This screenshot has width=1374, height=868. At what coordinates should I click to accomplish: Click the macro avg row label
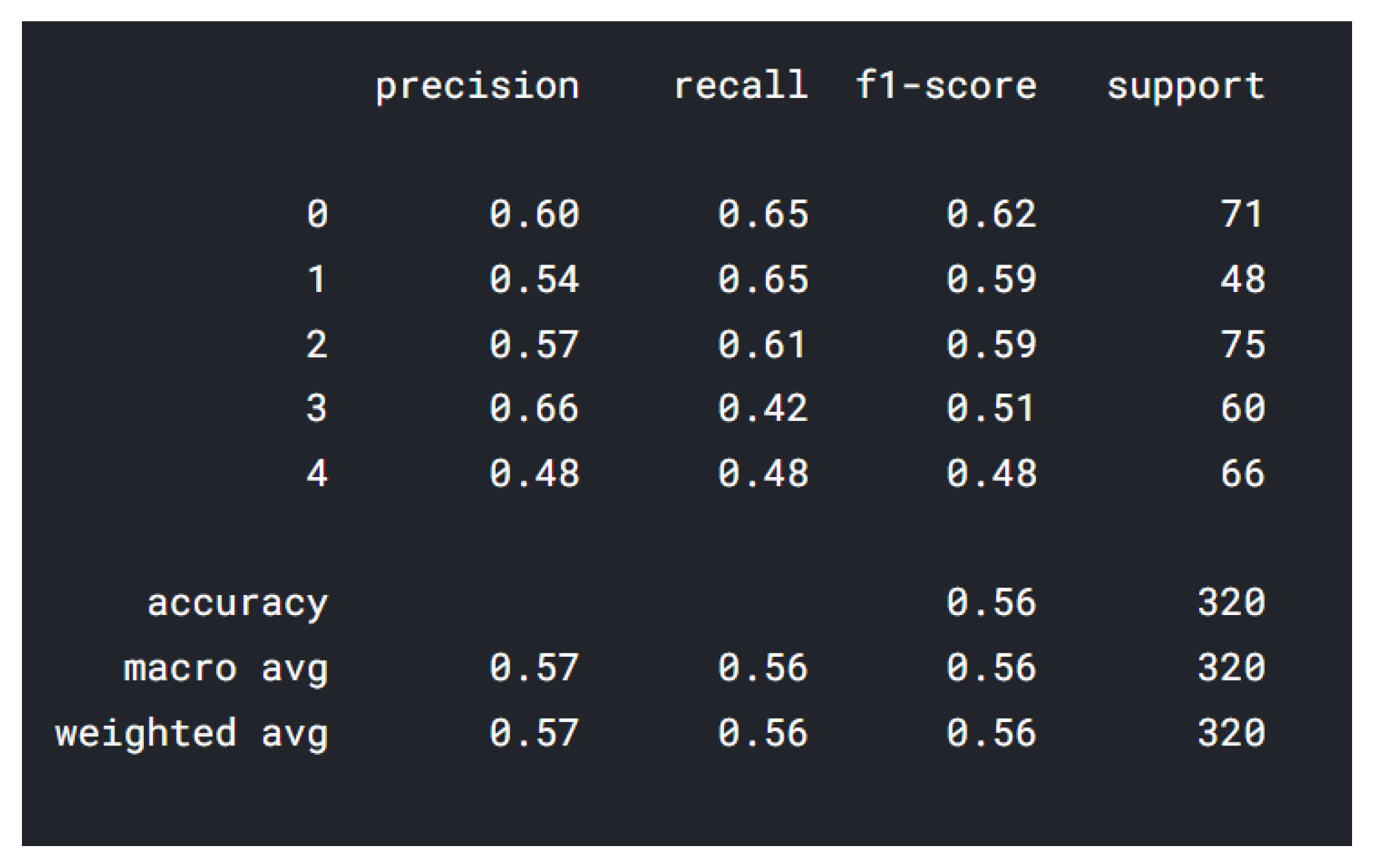tap(226, 668)
